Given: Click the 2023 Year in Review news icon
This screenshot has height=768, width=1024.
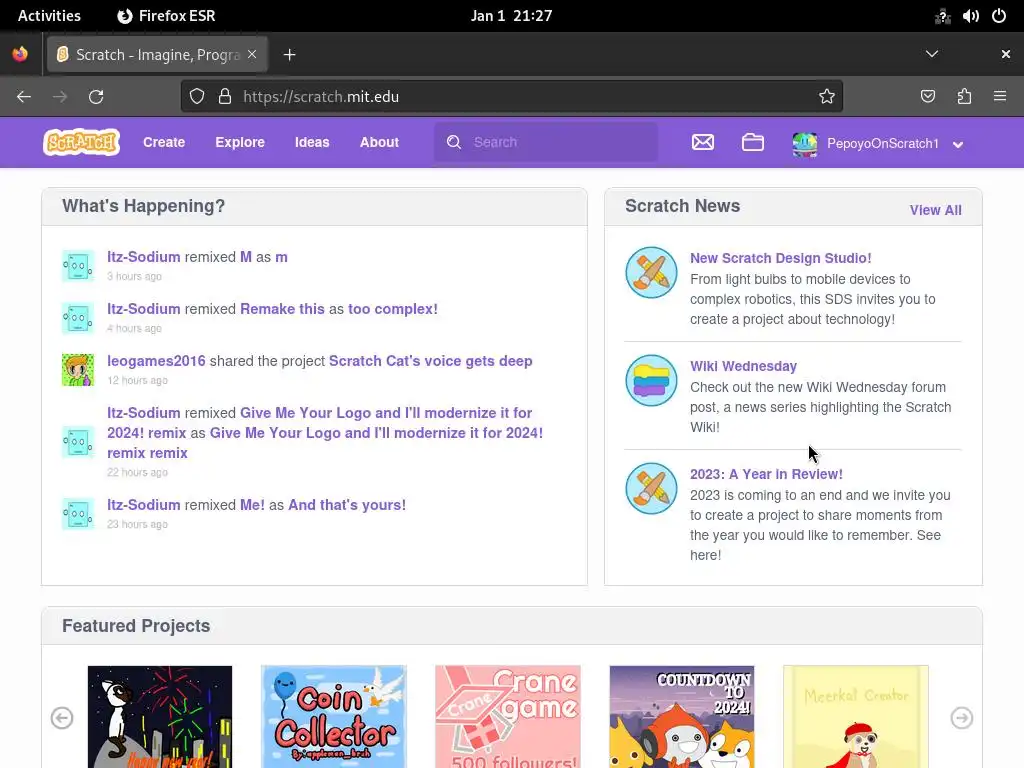Looking at the screenshot, I should point(651,488).
